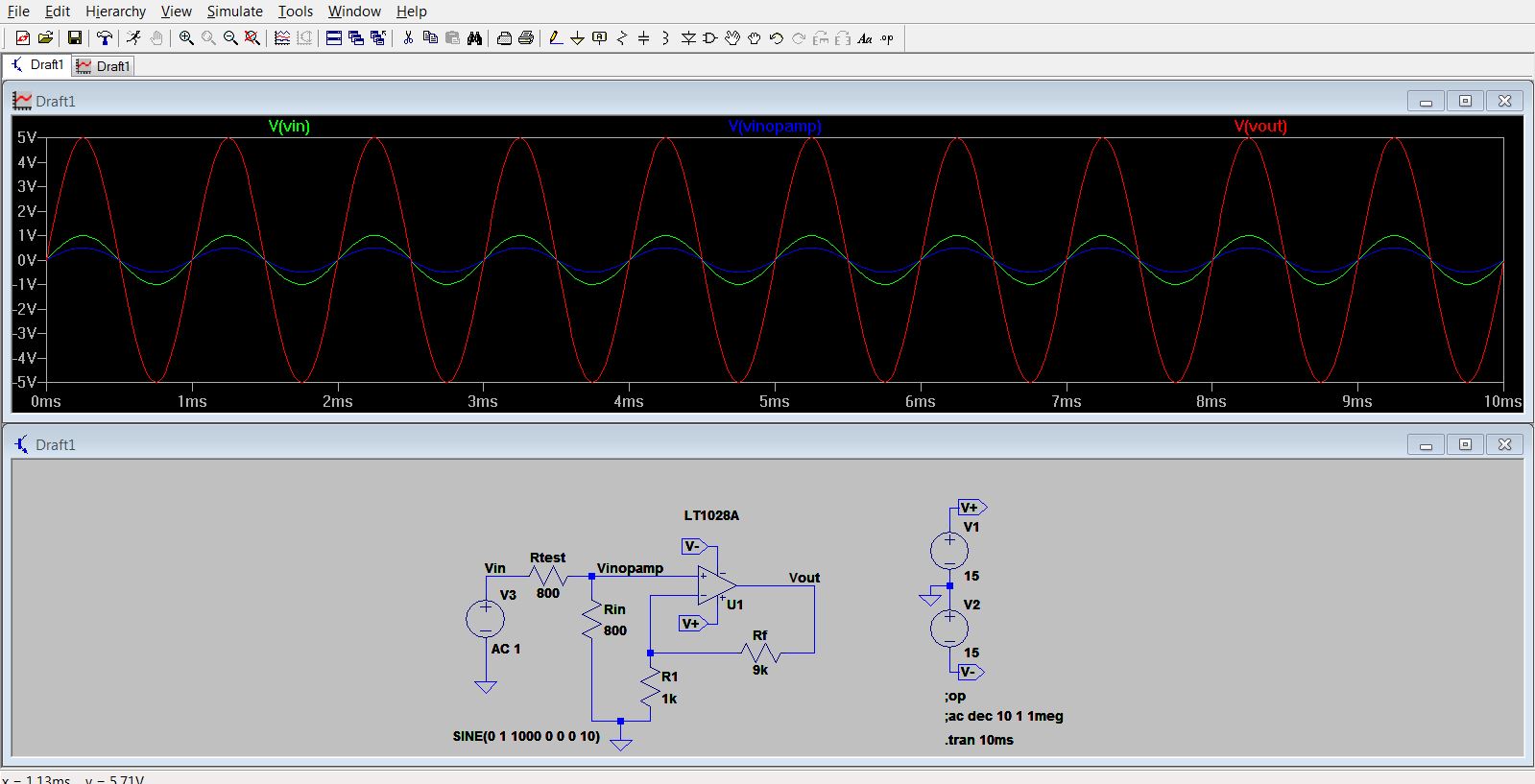Click the Print Setup icon

(x=504, y=38)
